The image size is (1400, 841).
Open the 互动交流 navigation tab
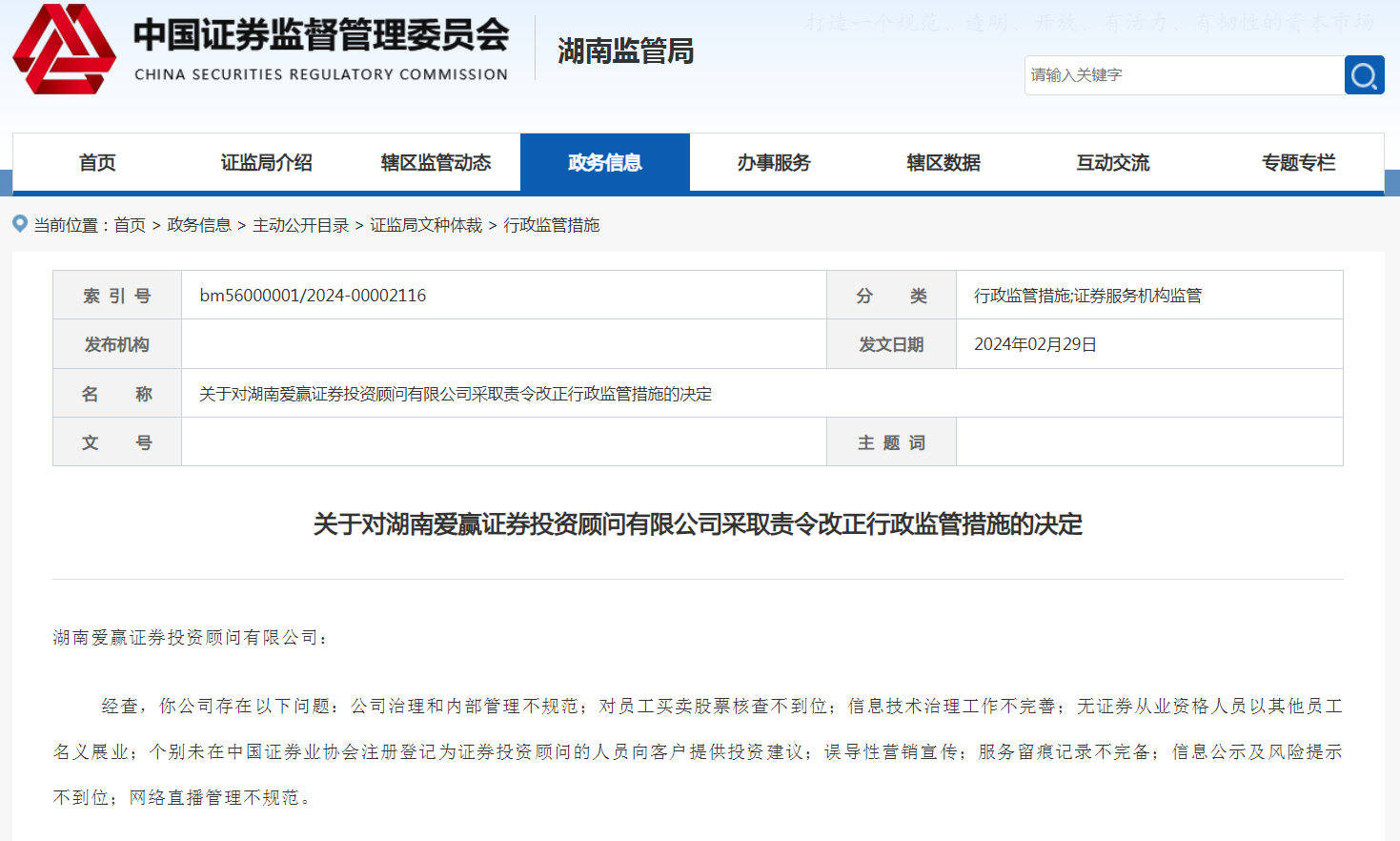click(x=1112, y=163)
